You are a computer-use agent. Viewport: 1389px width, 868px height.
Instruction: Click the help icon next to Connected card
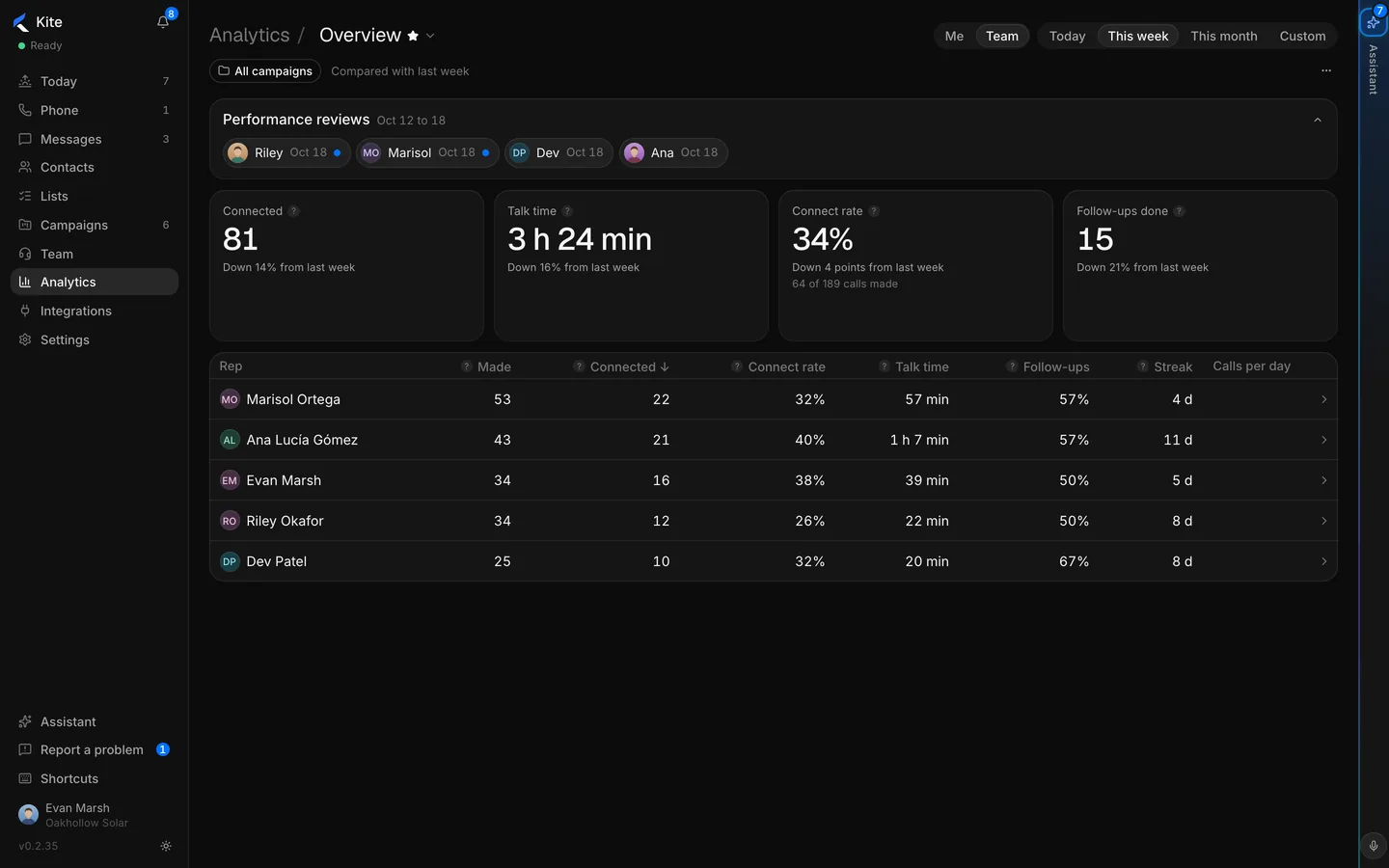pyautogui.click(x=294, y=211)
